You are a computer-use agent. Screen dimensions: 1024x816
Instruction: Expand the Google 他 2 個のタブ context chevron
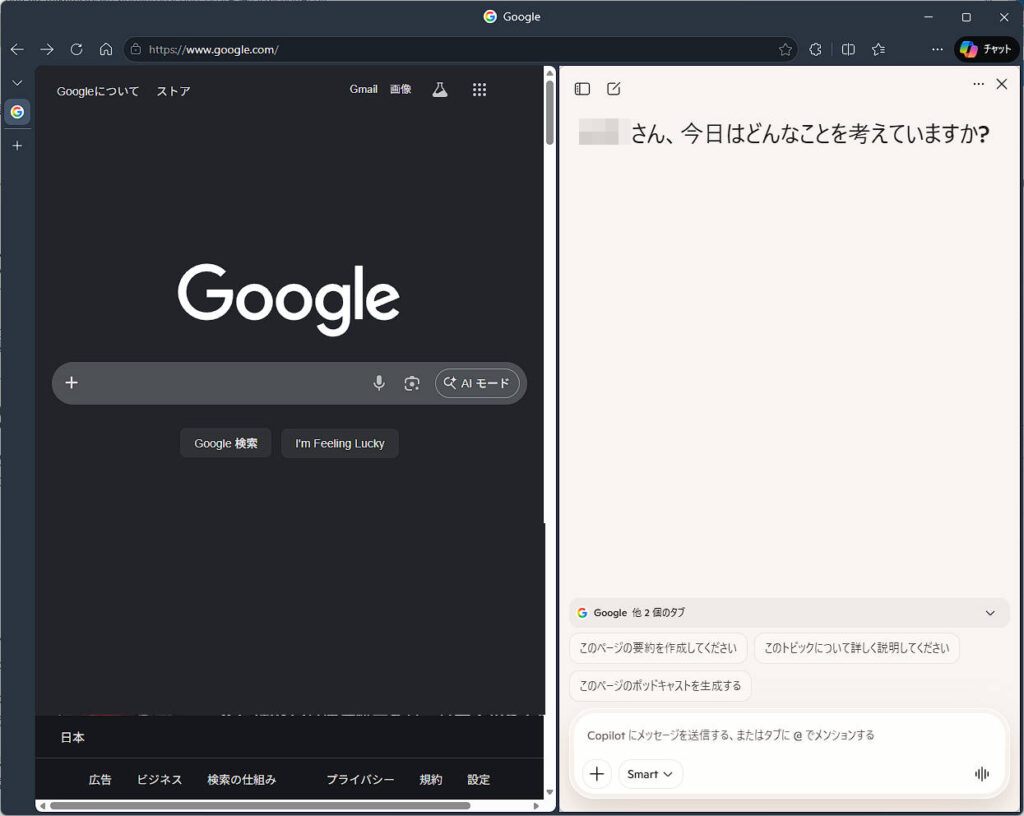pyautogui.click(x=990, y=613)
